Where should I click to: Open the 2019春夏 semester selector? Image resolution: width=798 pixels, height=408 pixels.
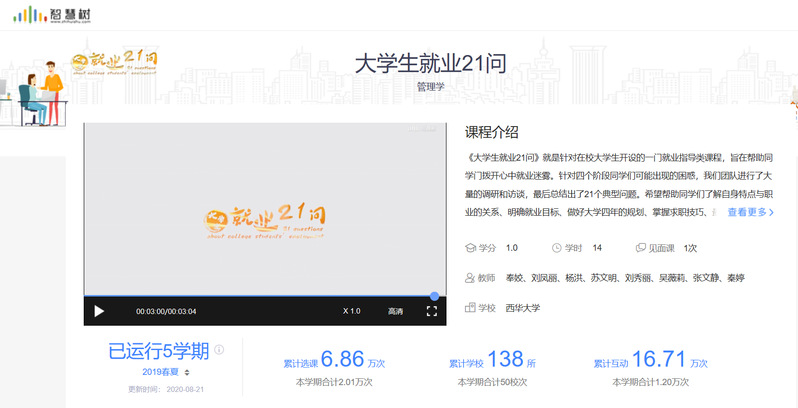[166, 372]
